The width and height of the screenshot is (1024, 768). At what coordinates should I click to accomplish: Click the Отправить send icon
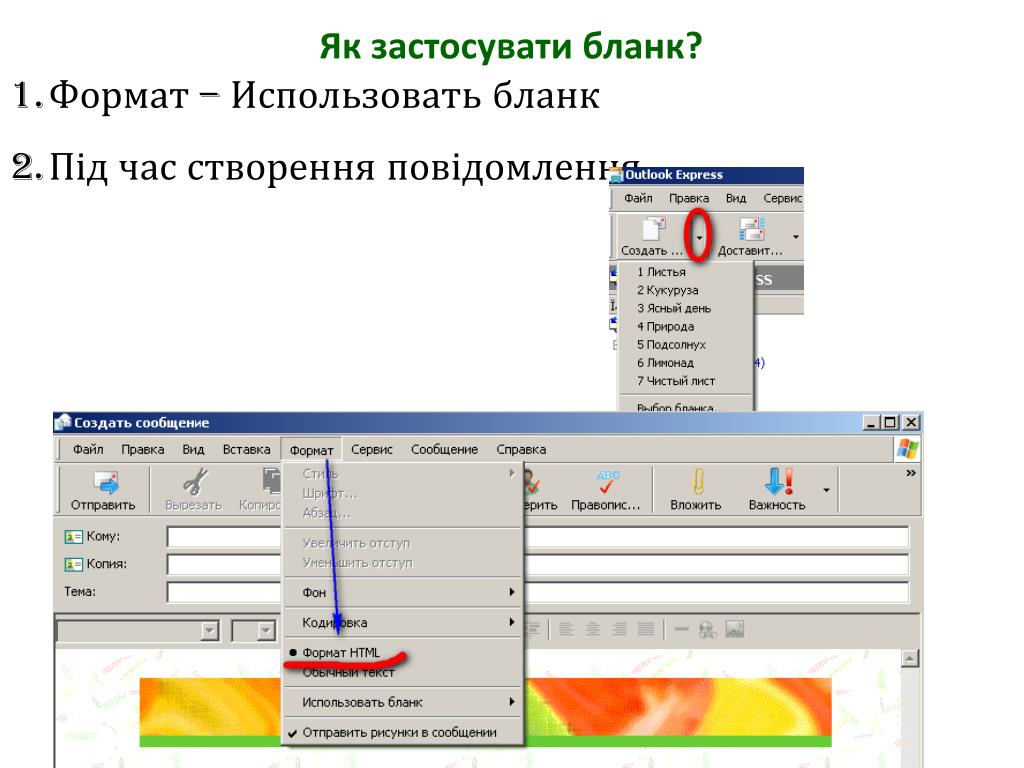(106, 483)
